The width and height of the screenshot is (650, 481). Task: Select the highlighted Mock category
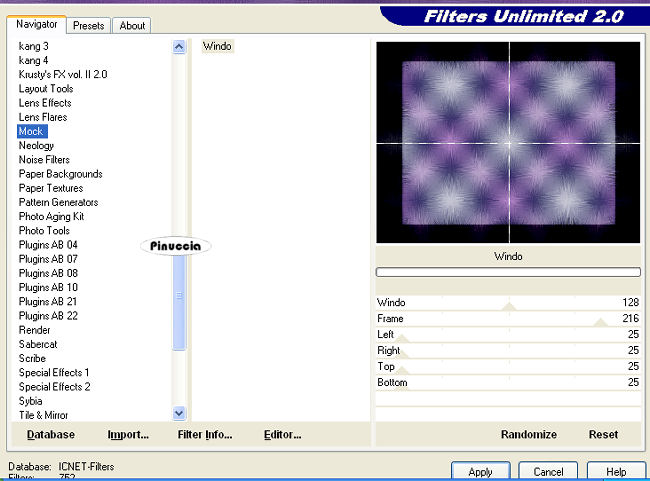click(x=32, y=131)
